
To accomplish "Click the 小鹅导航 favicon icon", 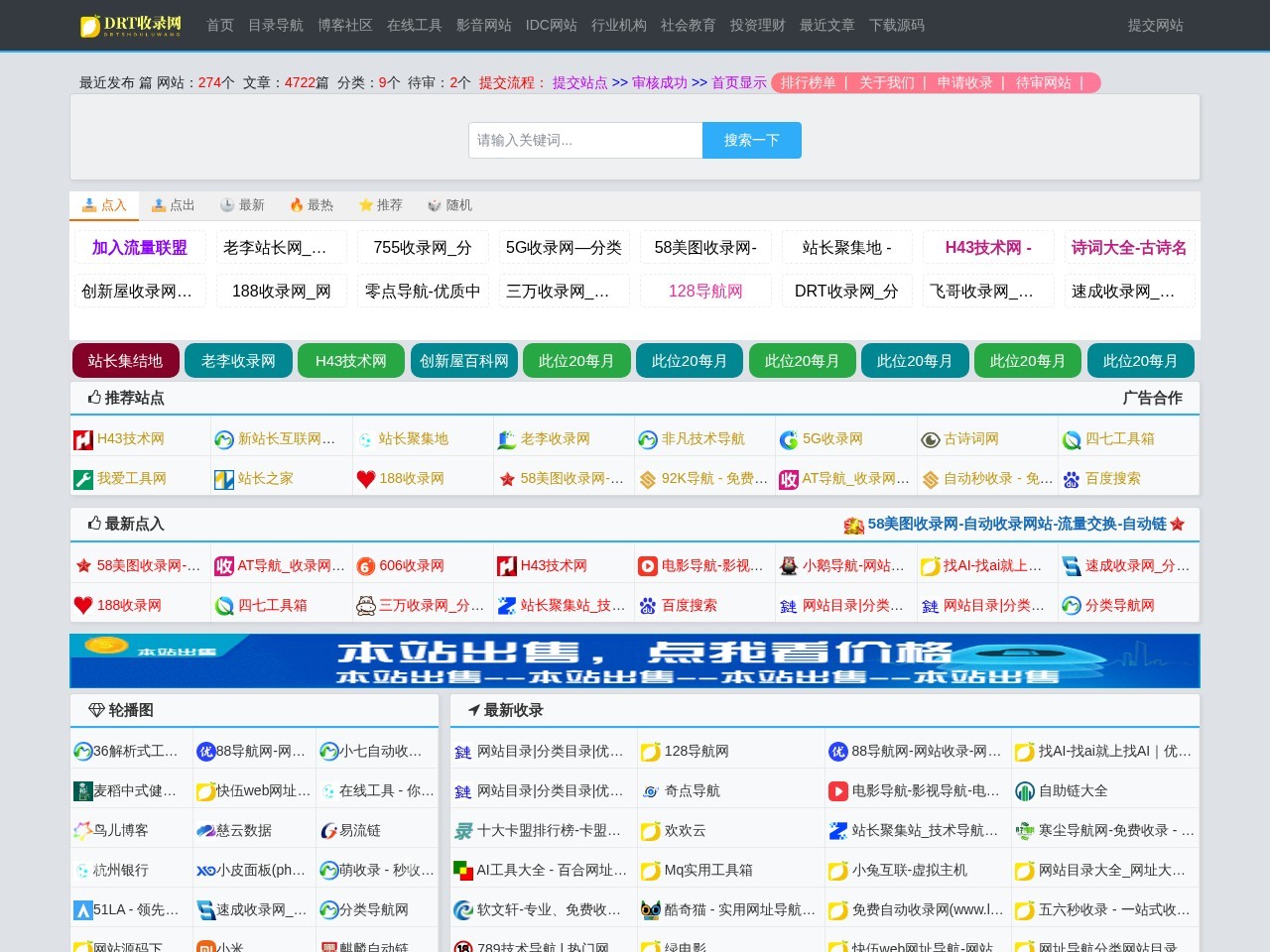I will click(789, 566).
